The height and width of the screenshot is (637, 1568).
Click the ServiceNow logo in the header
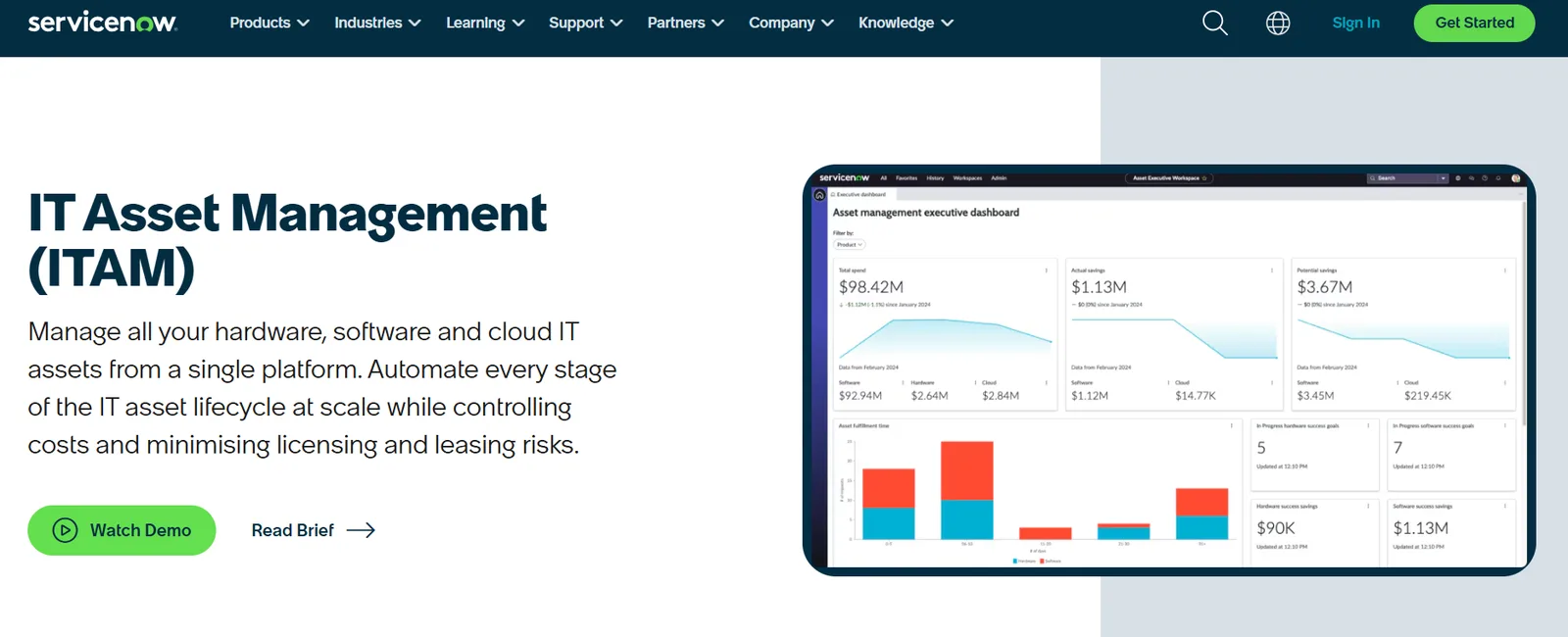point(102,23)
